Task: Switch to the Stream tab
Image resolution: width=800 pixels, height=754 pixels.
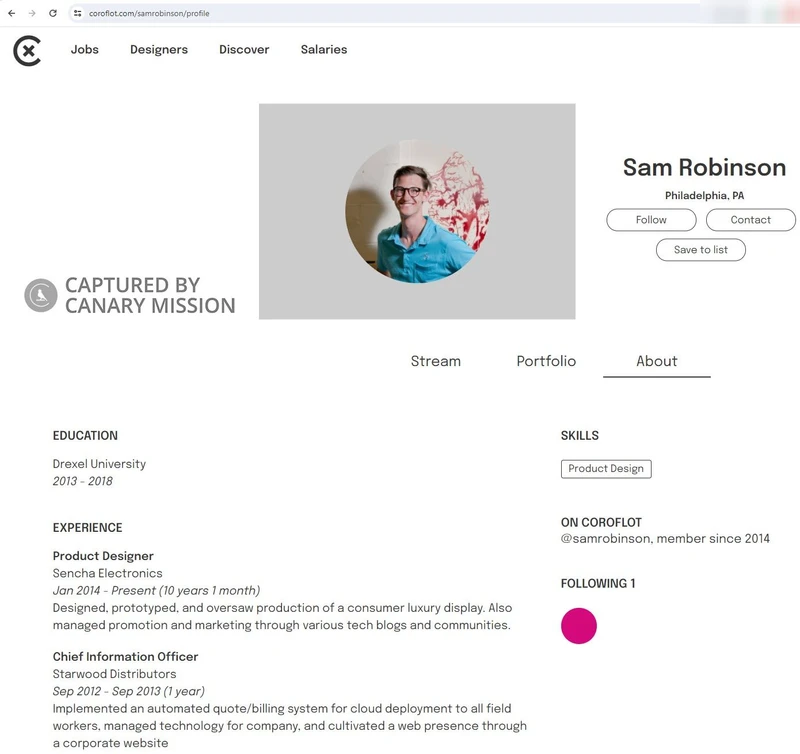Action: click(x=436, y=361)
